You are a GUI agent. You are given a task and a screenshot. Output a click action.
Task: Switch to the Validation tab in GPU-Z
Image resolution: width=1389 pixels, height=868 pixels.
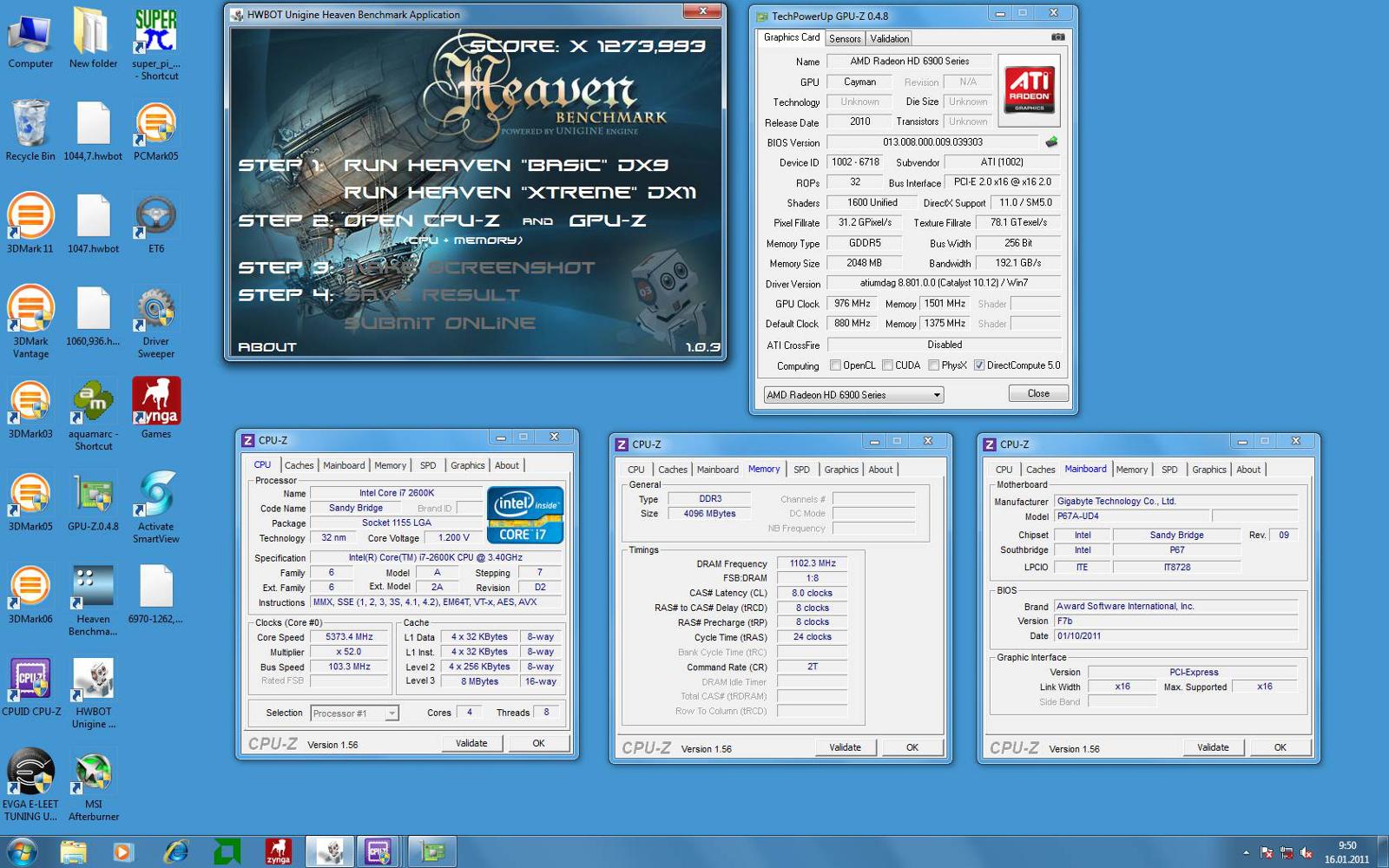tap(890, 39)
